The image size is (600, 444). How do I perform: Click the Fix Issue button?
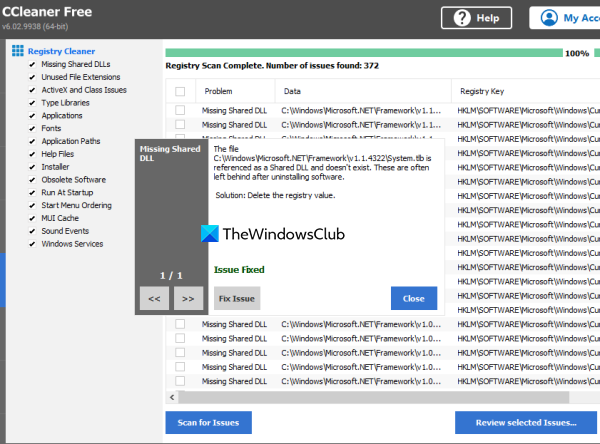click(237, 298)
